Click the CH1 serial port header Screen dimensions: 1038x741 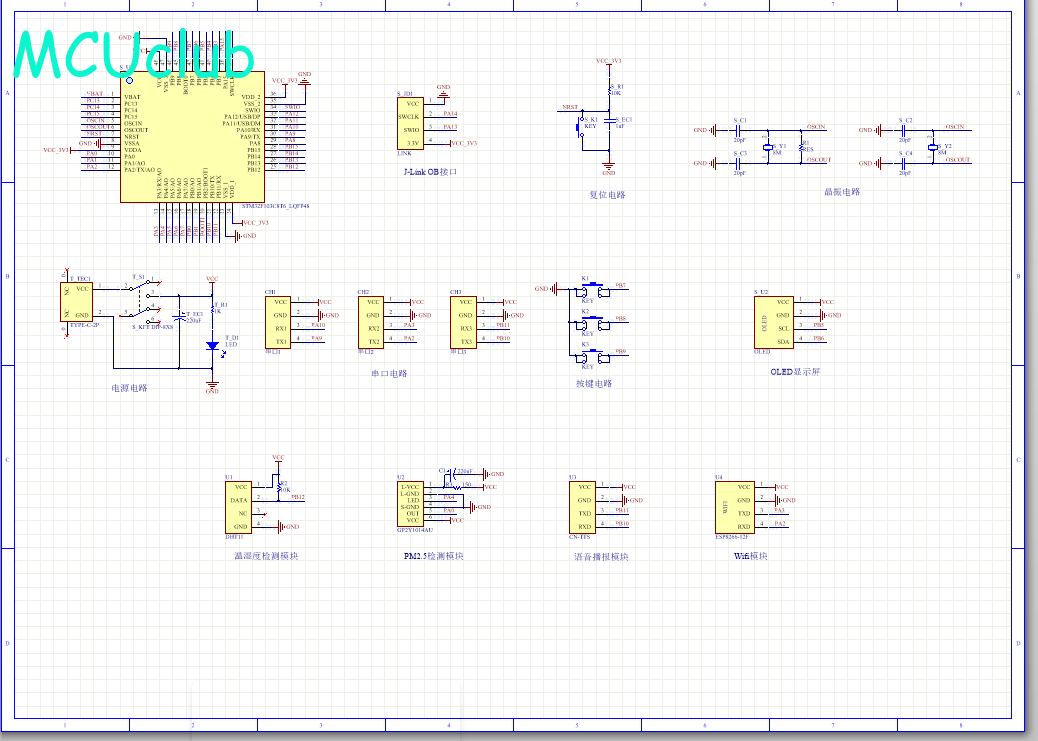coord(278,322)
